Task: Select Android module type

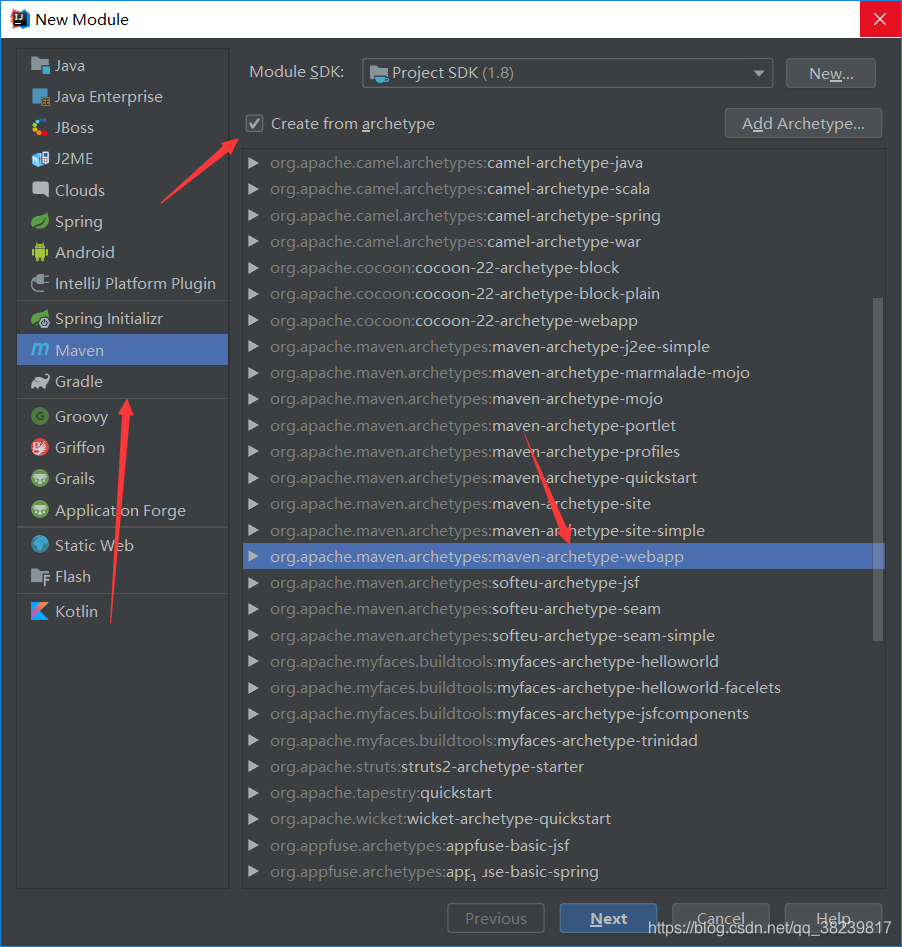Action: [123, 252]
